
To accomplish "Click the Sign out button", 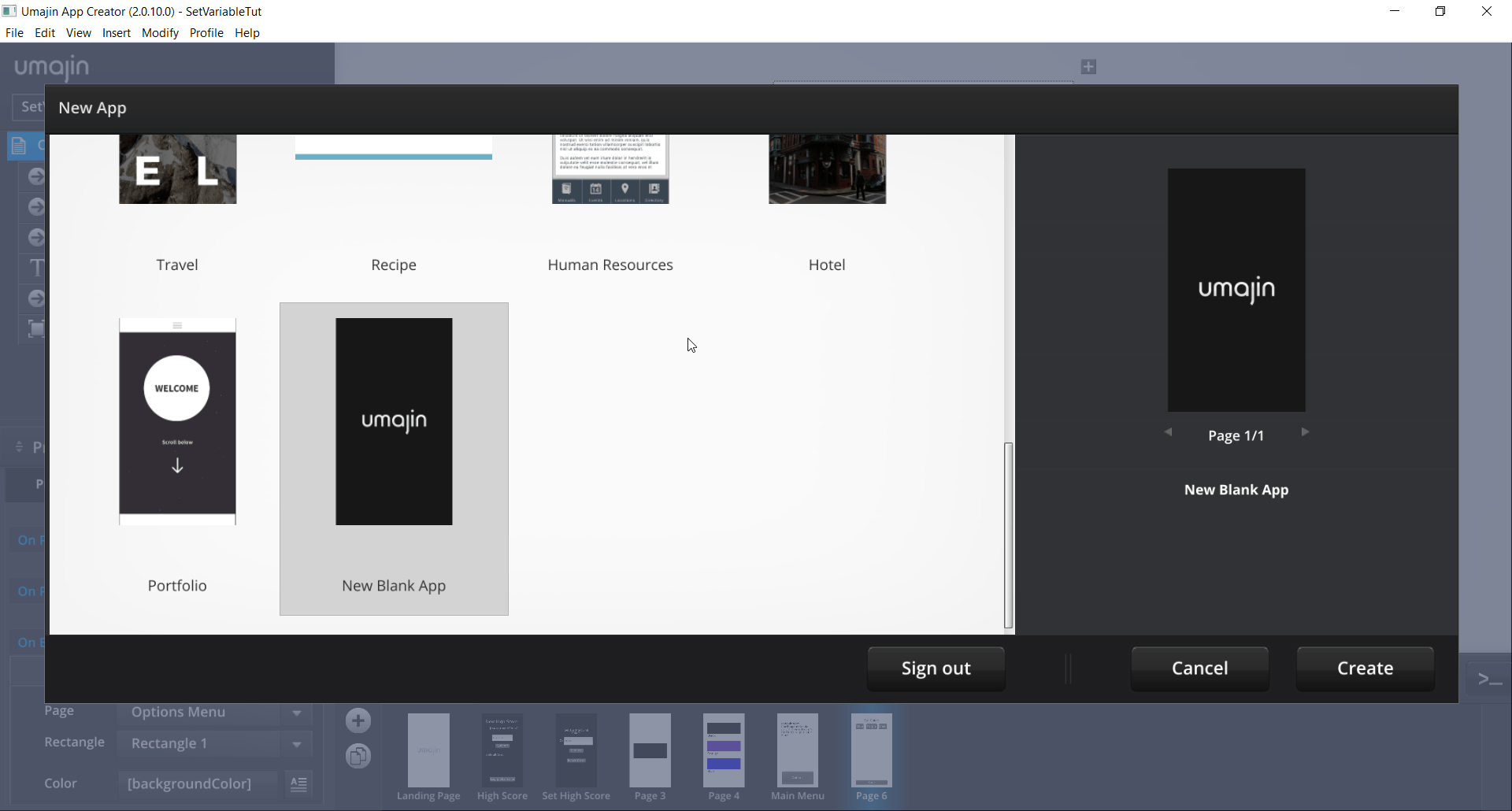I will coord(936,668).
